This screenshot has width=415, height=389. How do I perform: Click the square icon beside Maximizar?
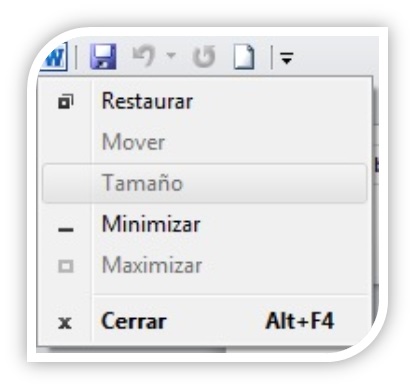(66, 266)
